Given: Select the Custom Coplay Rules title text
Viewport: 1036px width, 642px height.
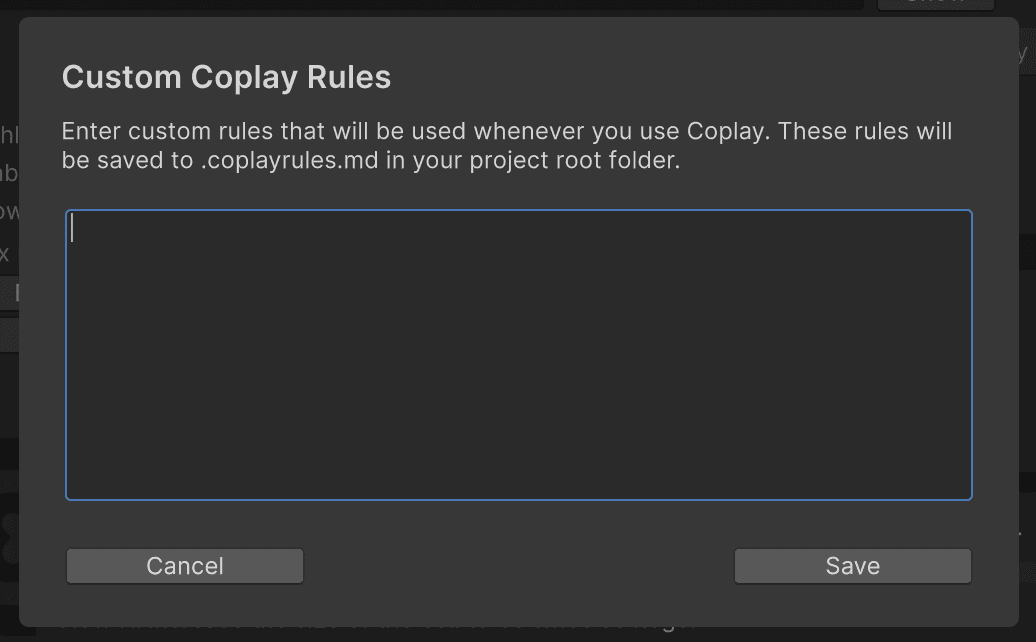Looking at the screenshot, I should 226,77.
